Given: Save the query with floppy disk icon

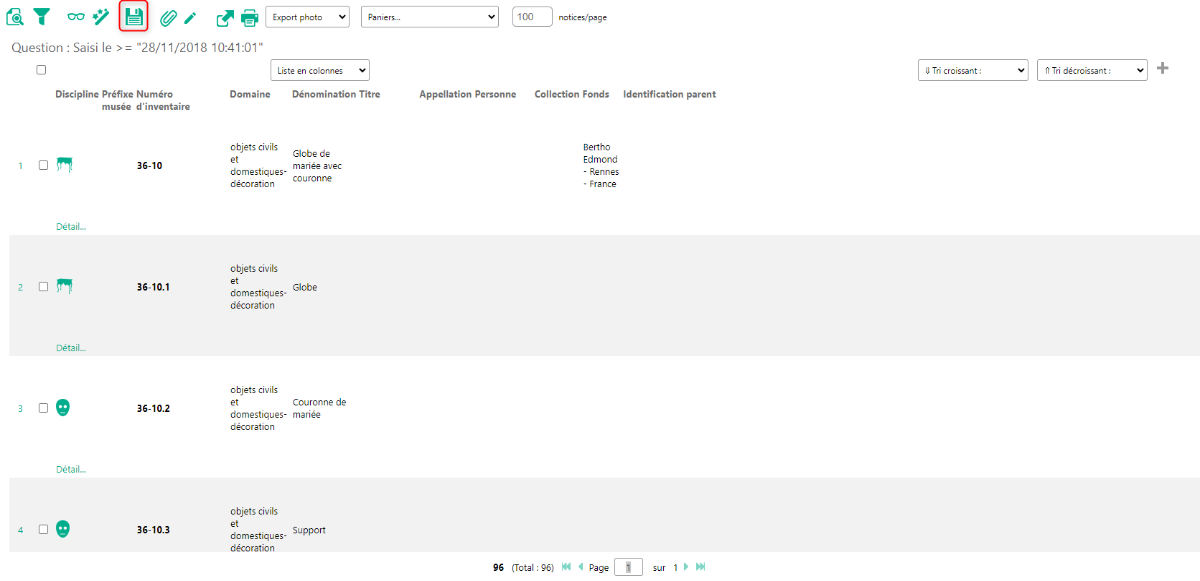Looking at the screenshot, I should click(x=134, y=16).
